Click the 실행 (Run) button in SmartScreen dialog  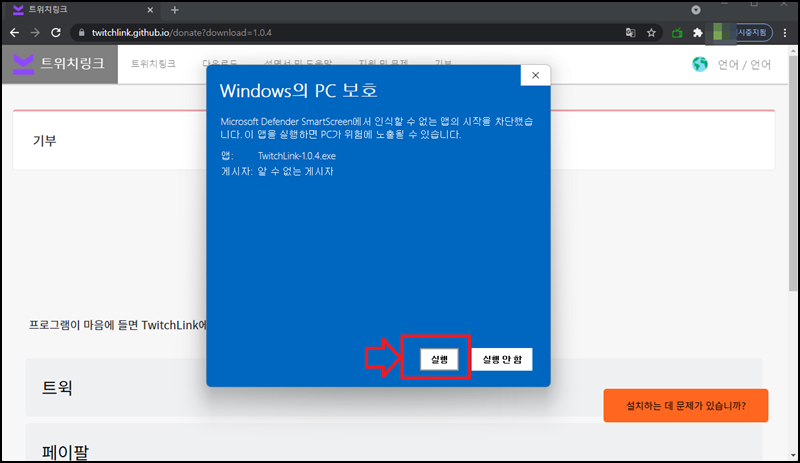pos(439,359)
